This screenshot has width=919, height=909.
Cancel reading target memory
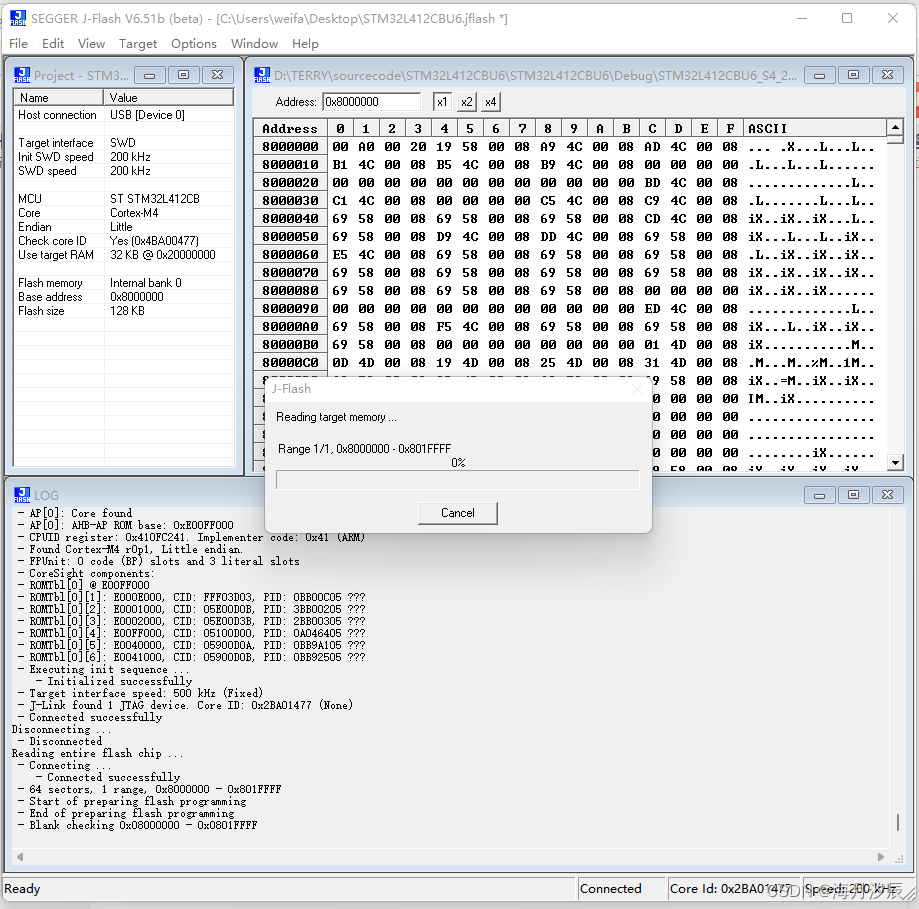(458, 513)
